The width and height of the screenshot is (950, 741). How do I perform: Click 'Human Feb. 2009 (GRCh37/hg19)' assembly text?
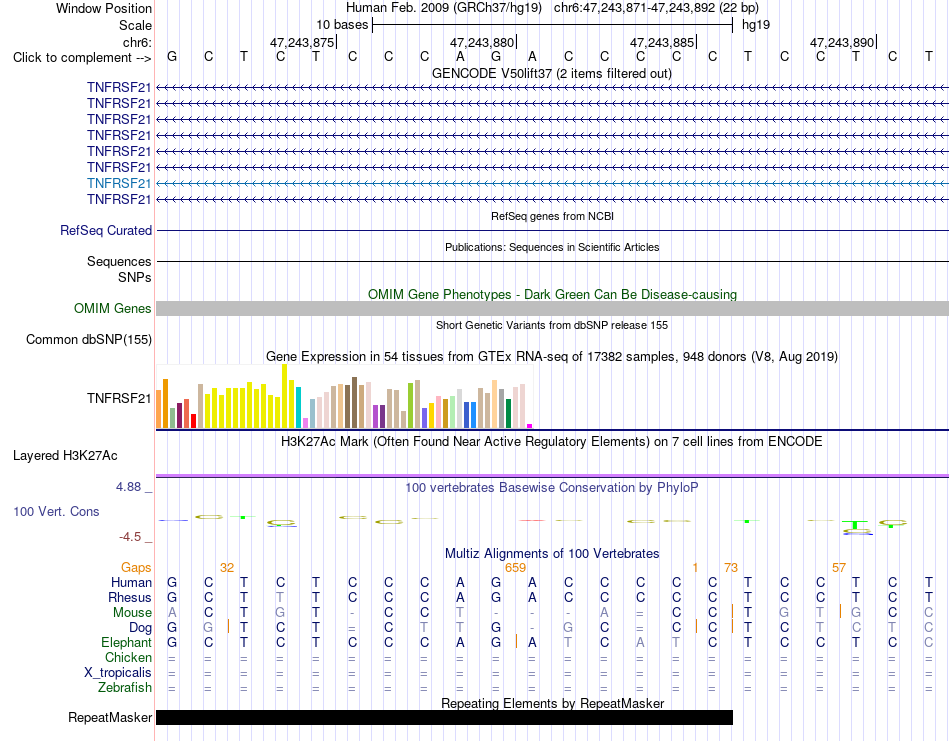click(x=443, y=8)
